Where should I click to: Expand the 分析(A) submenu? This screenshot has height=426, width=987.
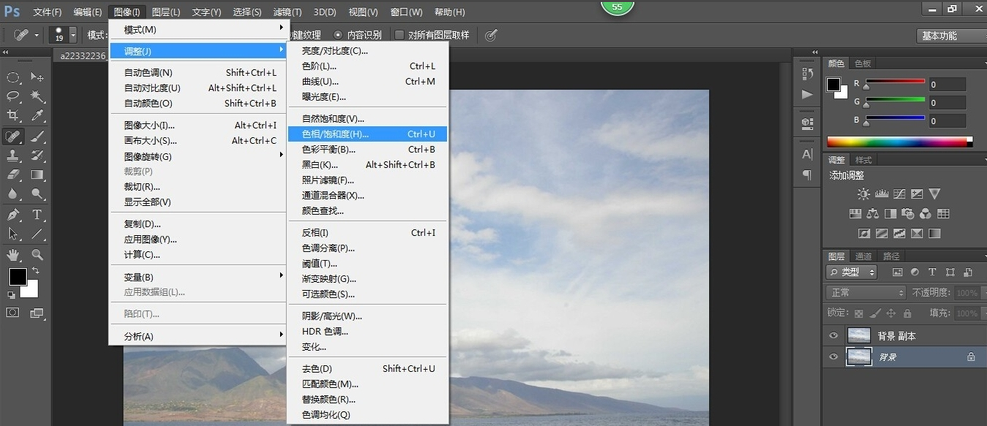[x=199, y=336]
